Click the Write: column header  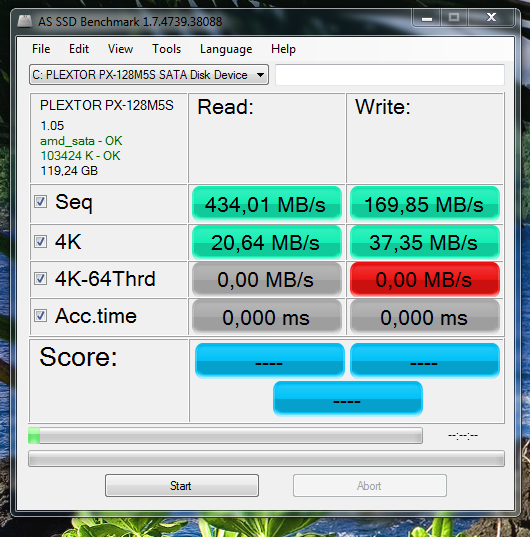[383, 107]
